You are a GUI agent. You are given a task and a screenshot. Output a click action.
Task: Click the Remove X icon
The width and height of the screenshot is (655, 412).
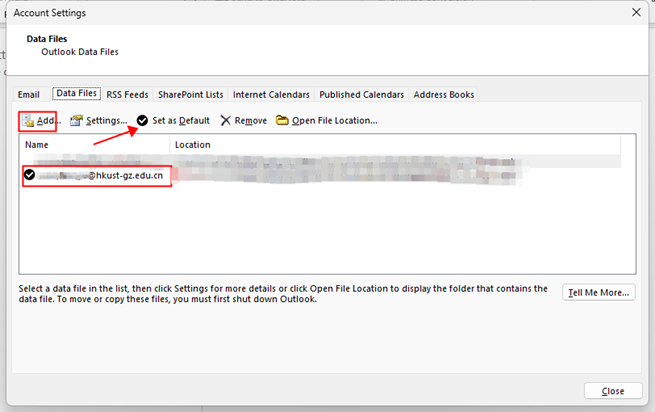[226, 121]
